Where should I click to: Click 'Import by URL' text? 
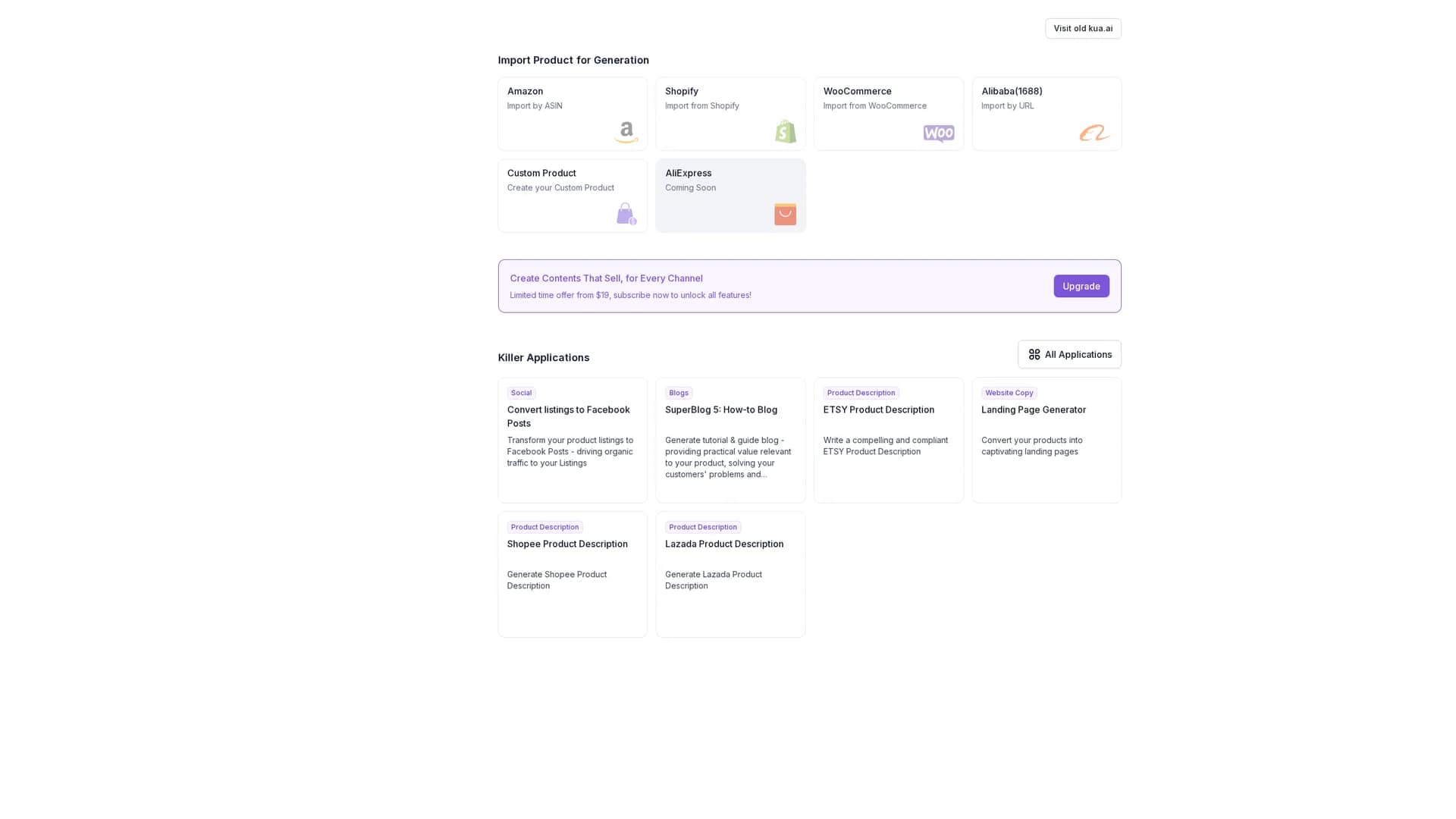pyautogui.click(x=1008, y=105)
